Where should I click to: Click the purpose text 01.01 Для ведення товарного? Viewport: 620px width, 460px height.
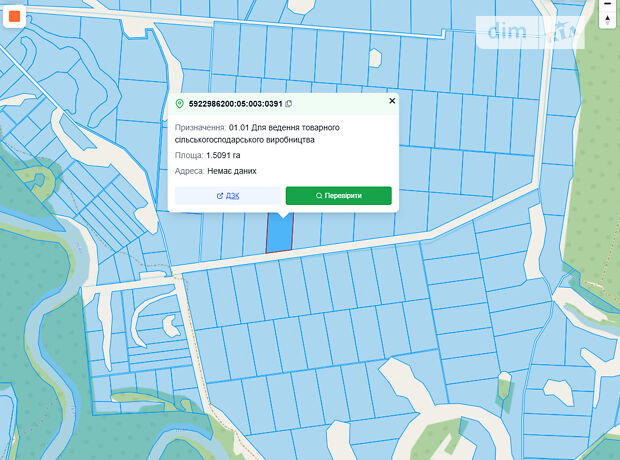point(286,128)
